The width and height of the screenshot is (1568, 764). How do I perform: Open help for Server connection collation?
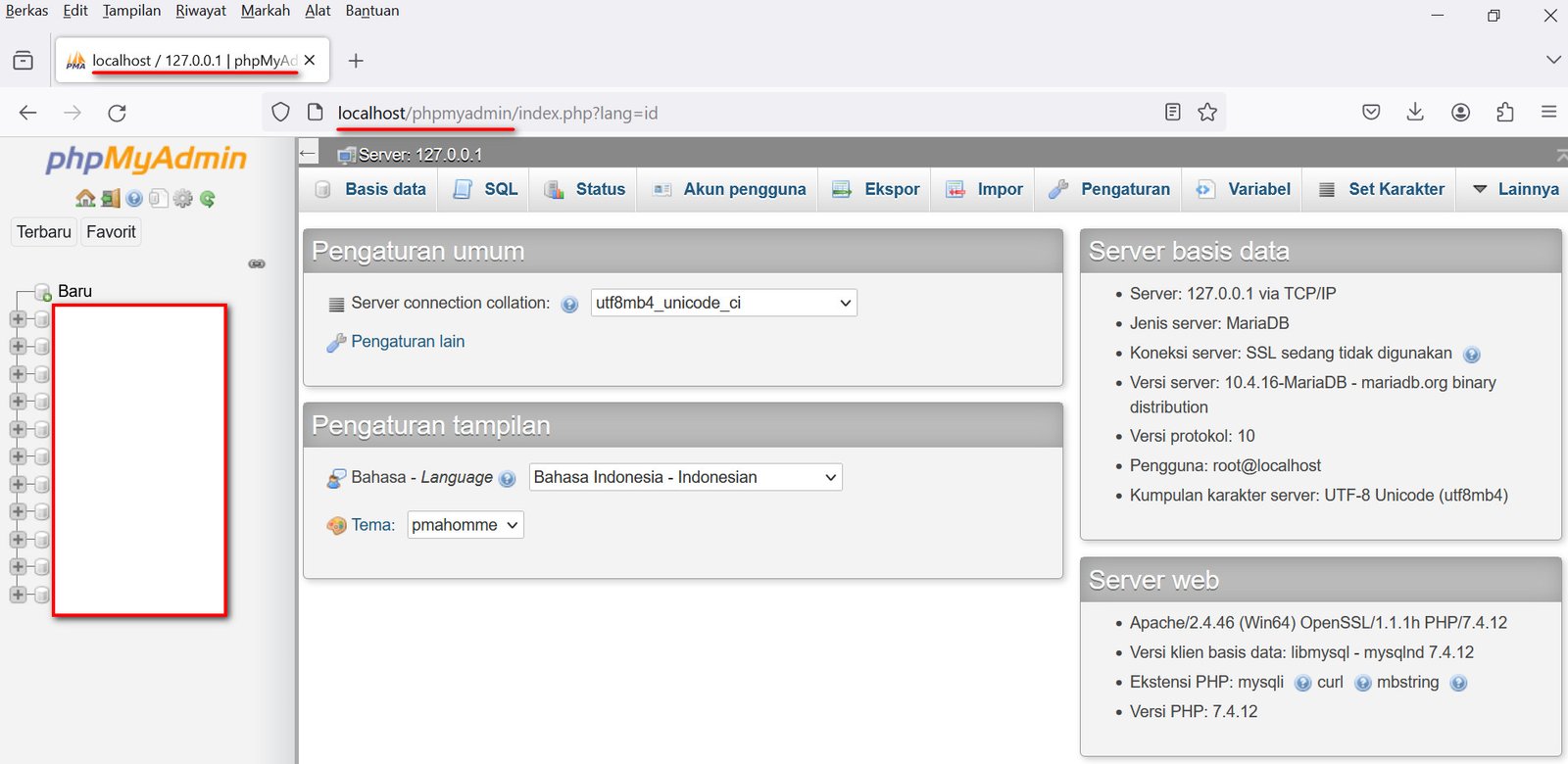[569, 305]
